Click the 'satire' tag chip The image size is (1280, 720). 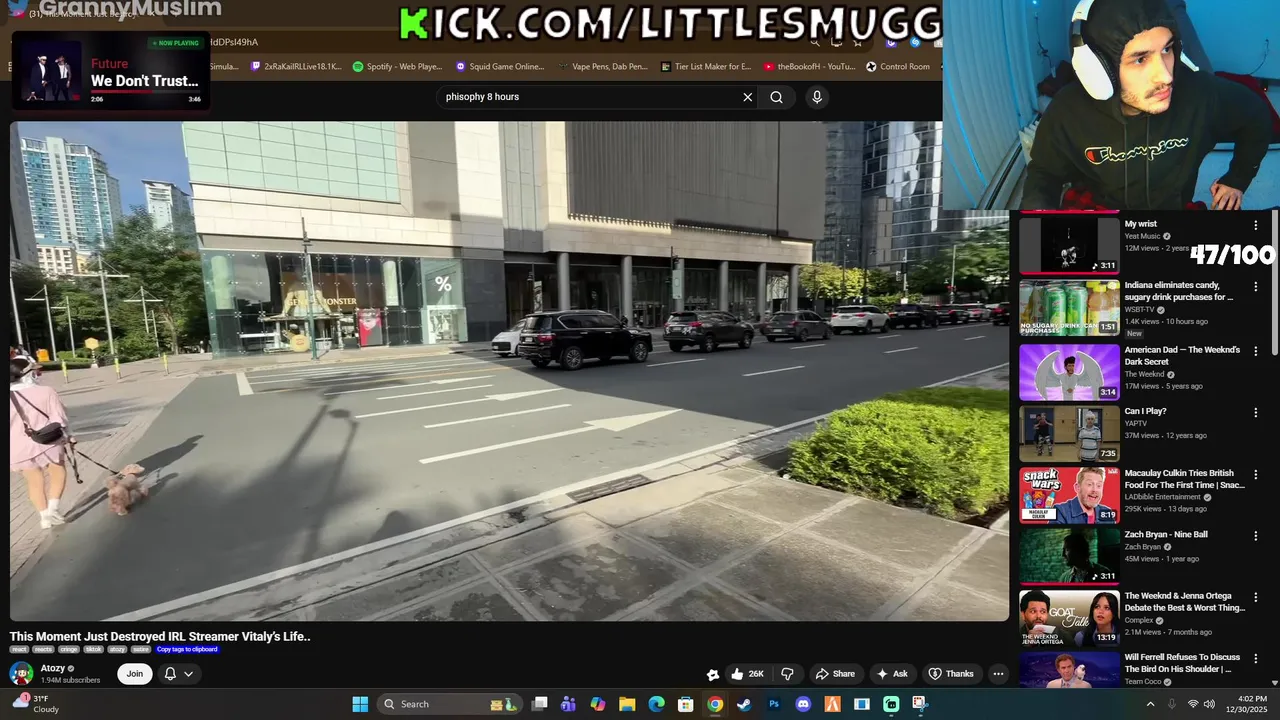(x=141, y=649)
